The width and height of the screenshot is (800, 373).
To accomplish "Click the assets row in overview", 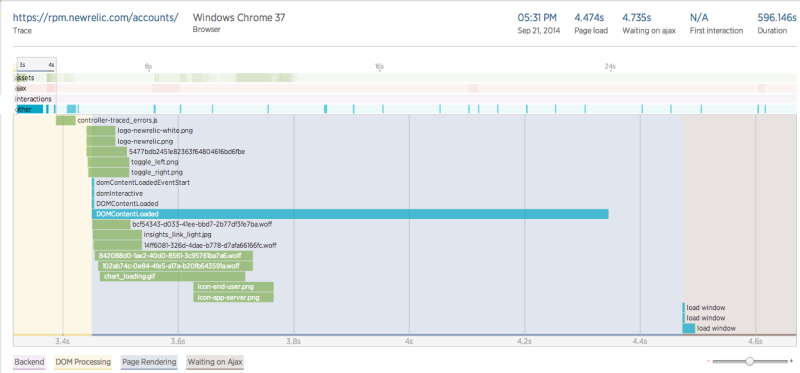I will pyautogui.click(x=405, y=78).
